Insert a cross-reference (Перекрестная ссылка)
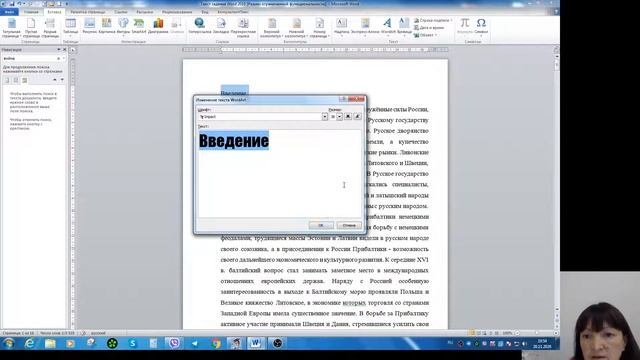The width and height of the screenshot is (640, 360). [243, 28]
